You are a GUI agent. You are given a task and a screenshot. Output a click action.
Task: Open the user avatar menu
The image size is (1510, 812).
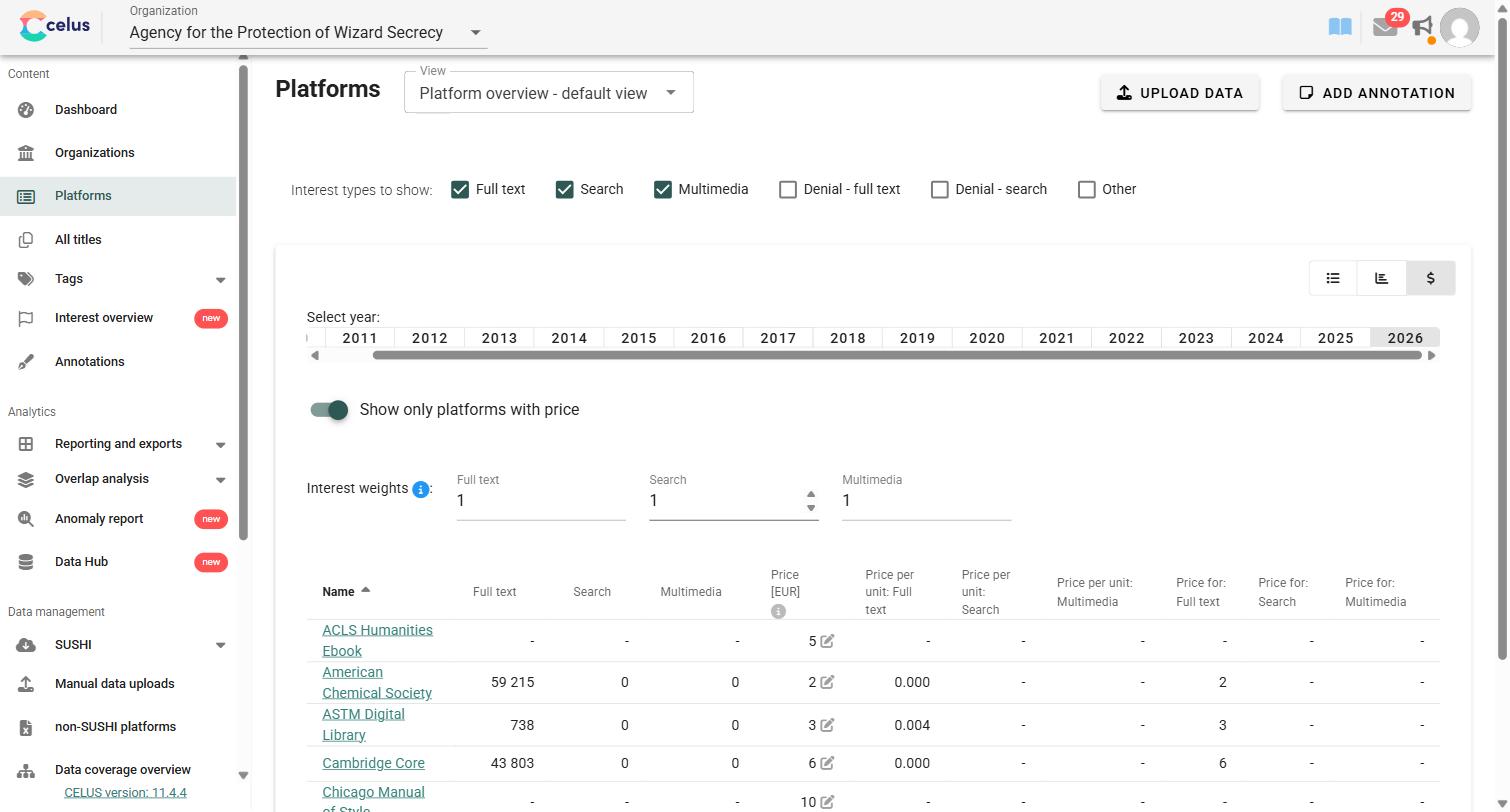(x=1459, y=27)
